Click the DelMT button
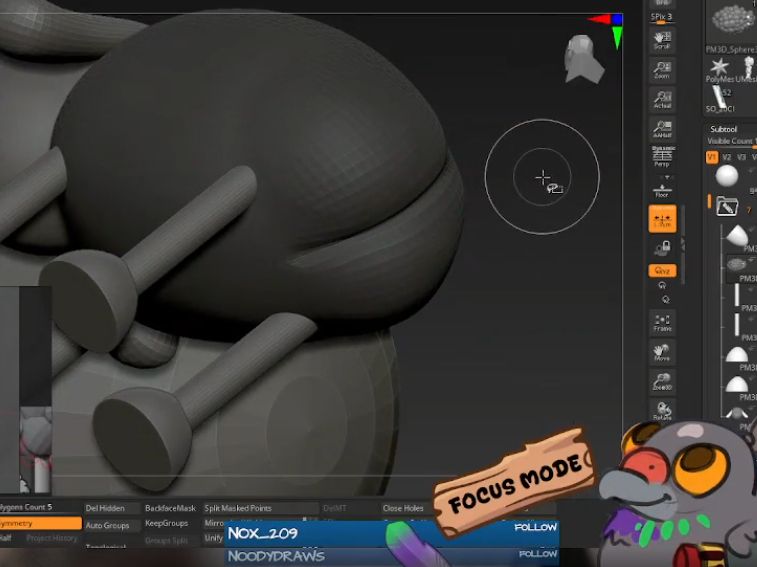Viewport: 757px width, 567px height. (335, 508)
